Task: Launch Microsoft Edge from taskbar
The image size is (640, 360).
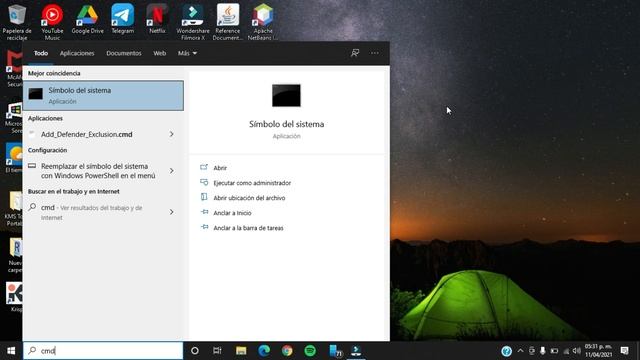Action: click(x=264, y=351)
